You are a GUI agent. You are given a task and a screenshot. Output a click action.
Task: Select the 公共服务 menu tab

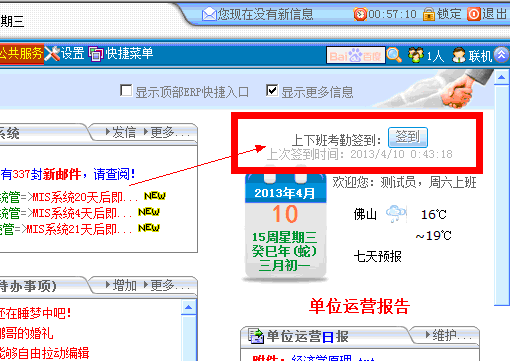21,53
